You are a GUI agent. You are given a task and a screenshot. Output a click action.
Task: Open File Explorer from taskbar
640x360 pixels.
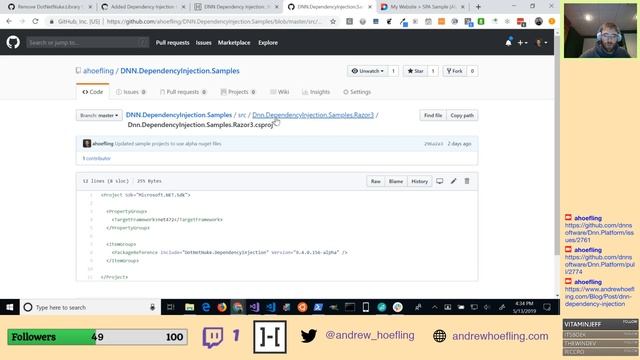(x=189, y=307)
